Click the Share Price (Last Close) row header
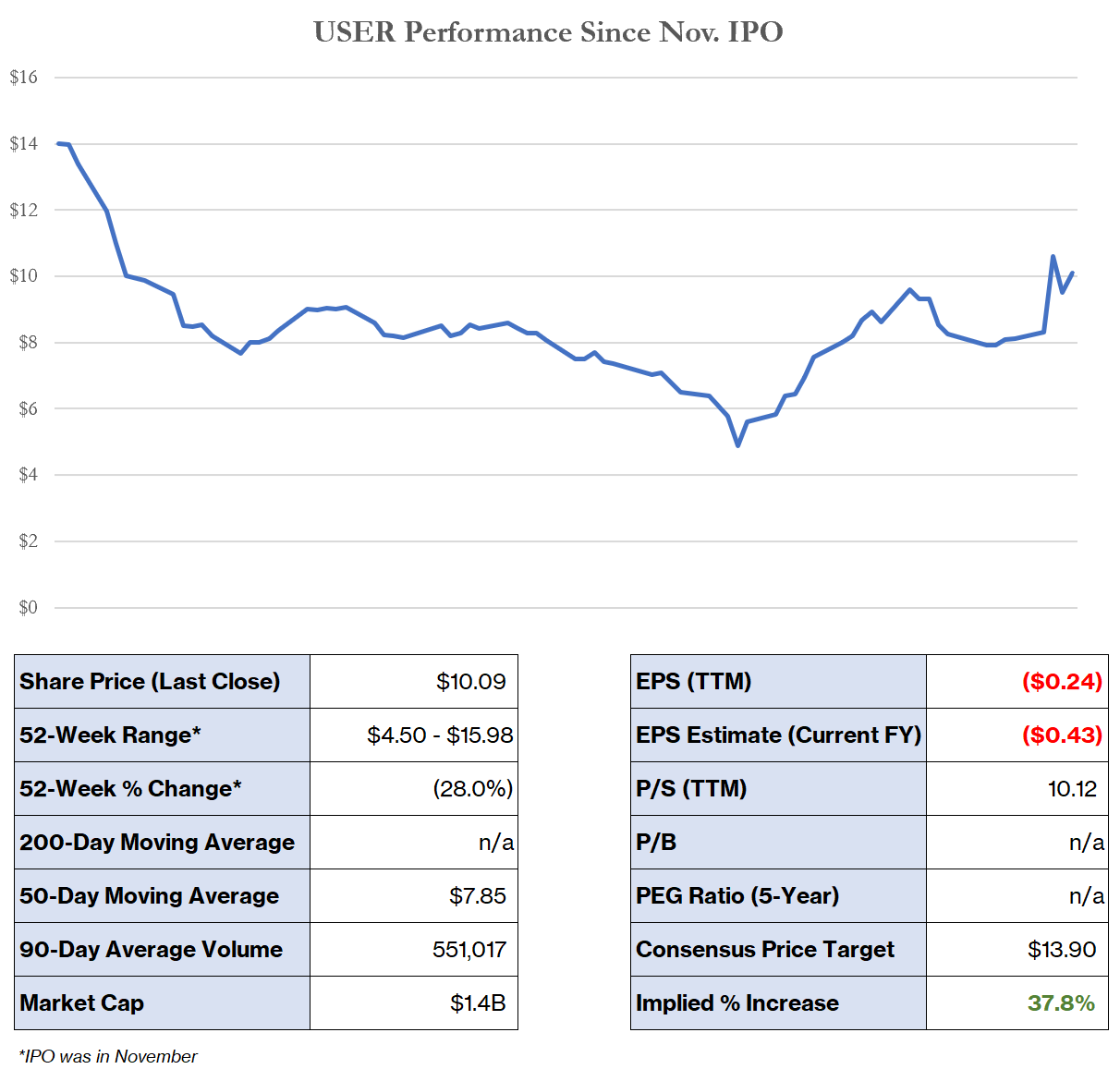 click(150, 681)
